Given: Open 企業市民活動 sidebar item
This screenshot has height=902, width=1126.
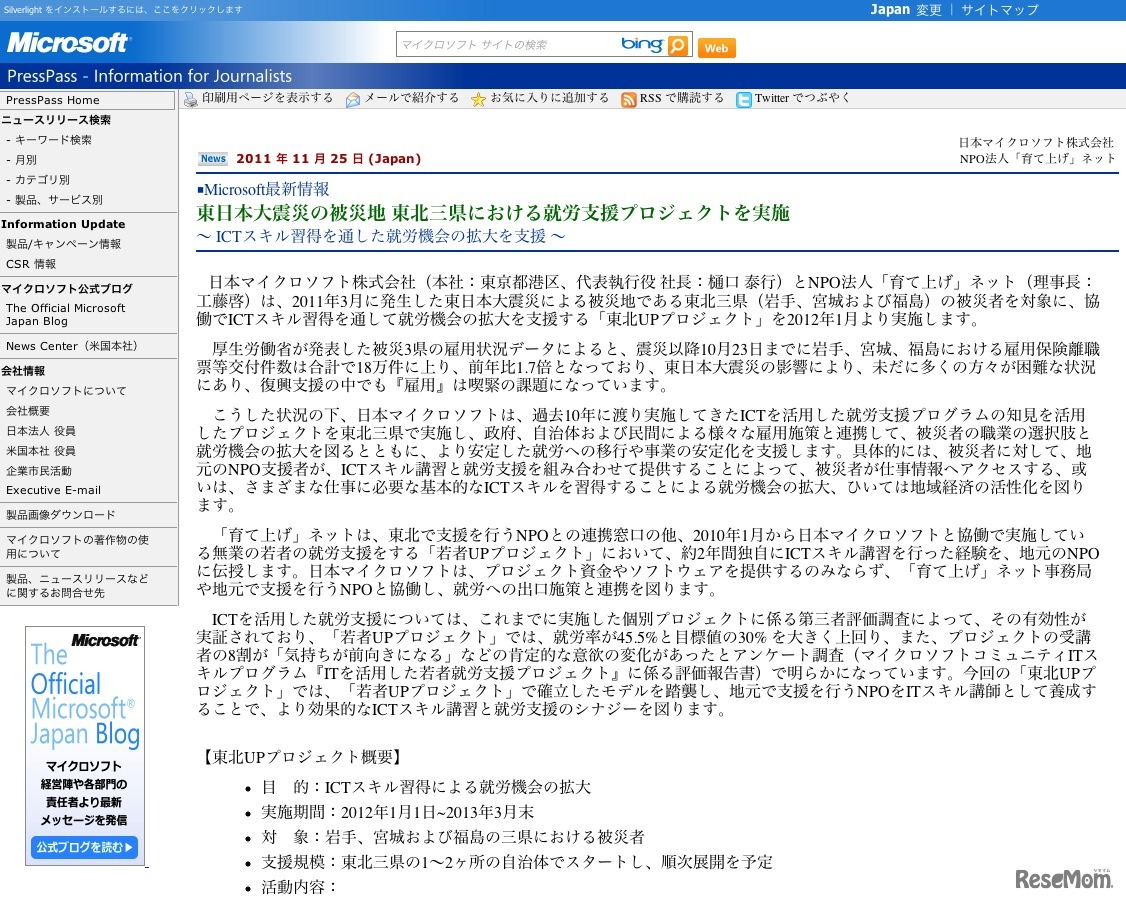Looking at the screenshot, I should (x=39, y=471).
